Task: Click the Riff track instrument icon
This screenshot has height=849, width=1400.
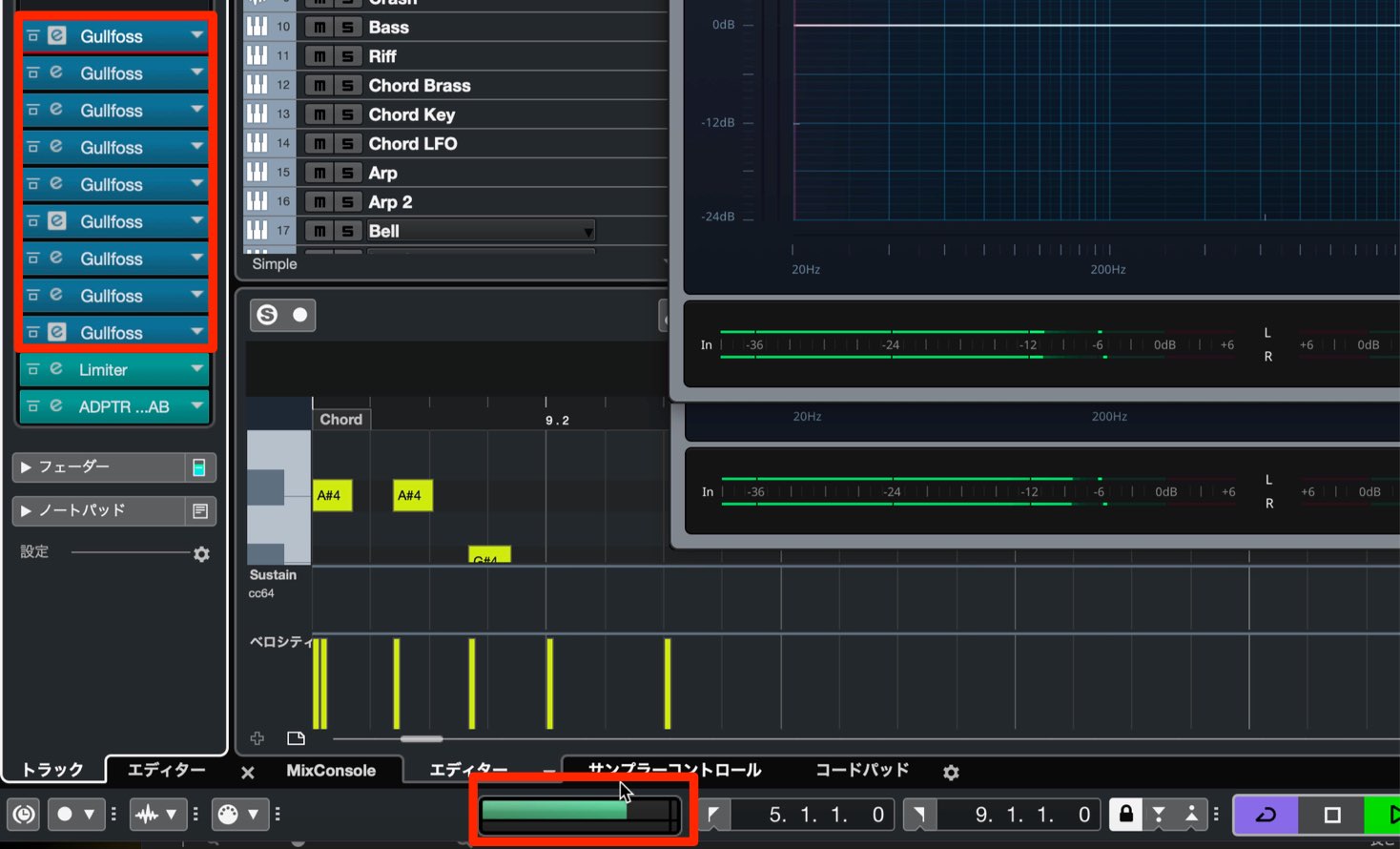Action: point(257,55)
